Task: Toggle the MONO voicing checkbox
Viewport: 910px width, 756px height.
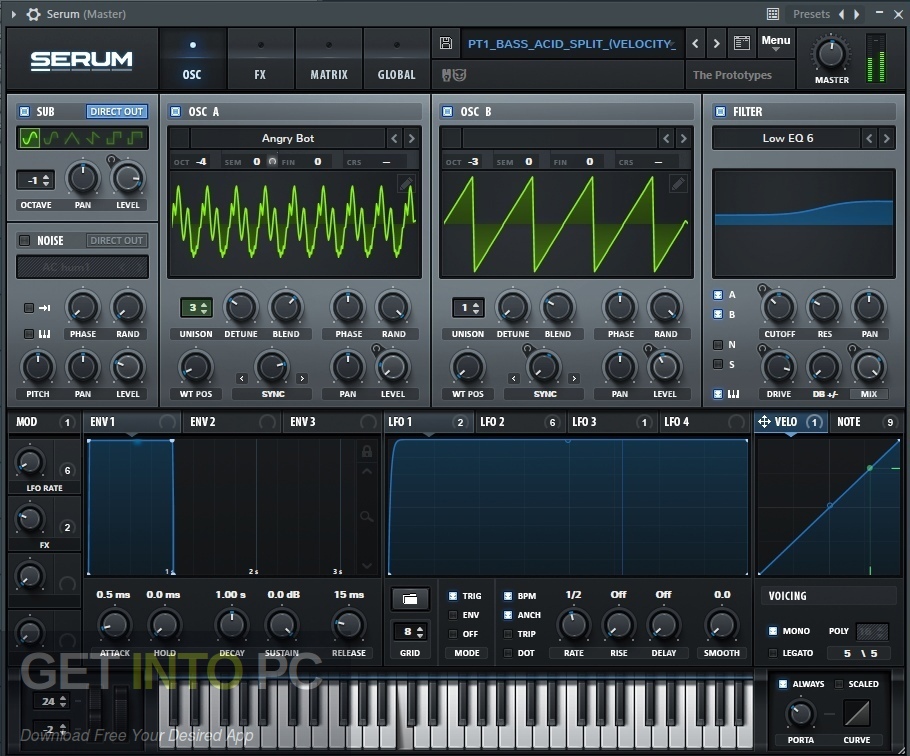Action: pyautogui.click(x=773, y=631)
